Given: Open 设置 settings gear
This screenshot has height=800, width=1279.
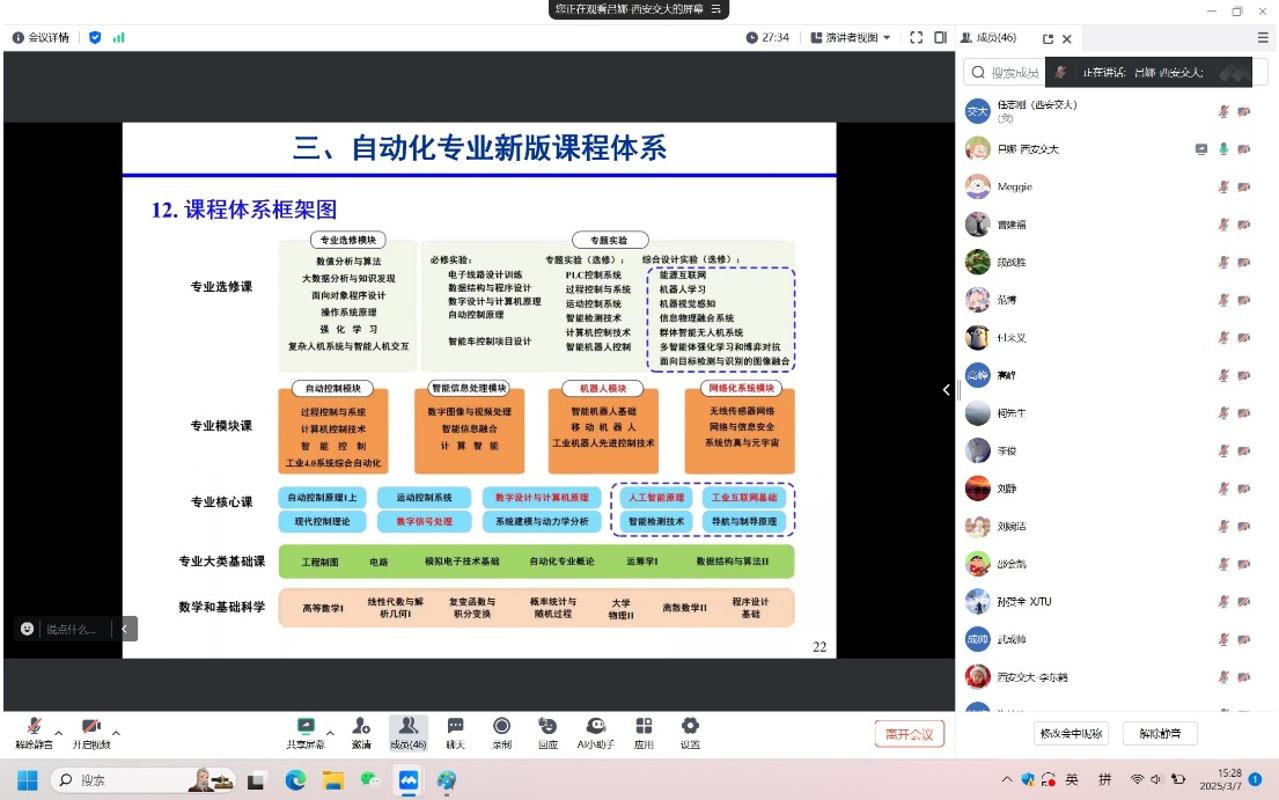Looking at the screenshot, I should (x=690, y=731).
